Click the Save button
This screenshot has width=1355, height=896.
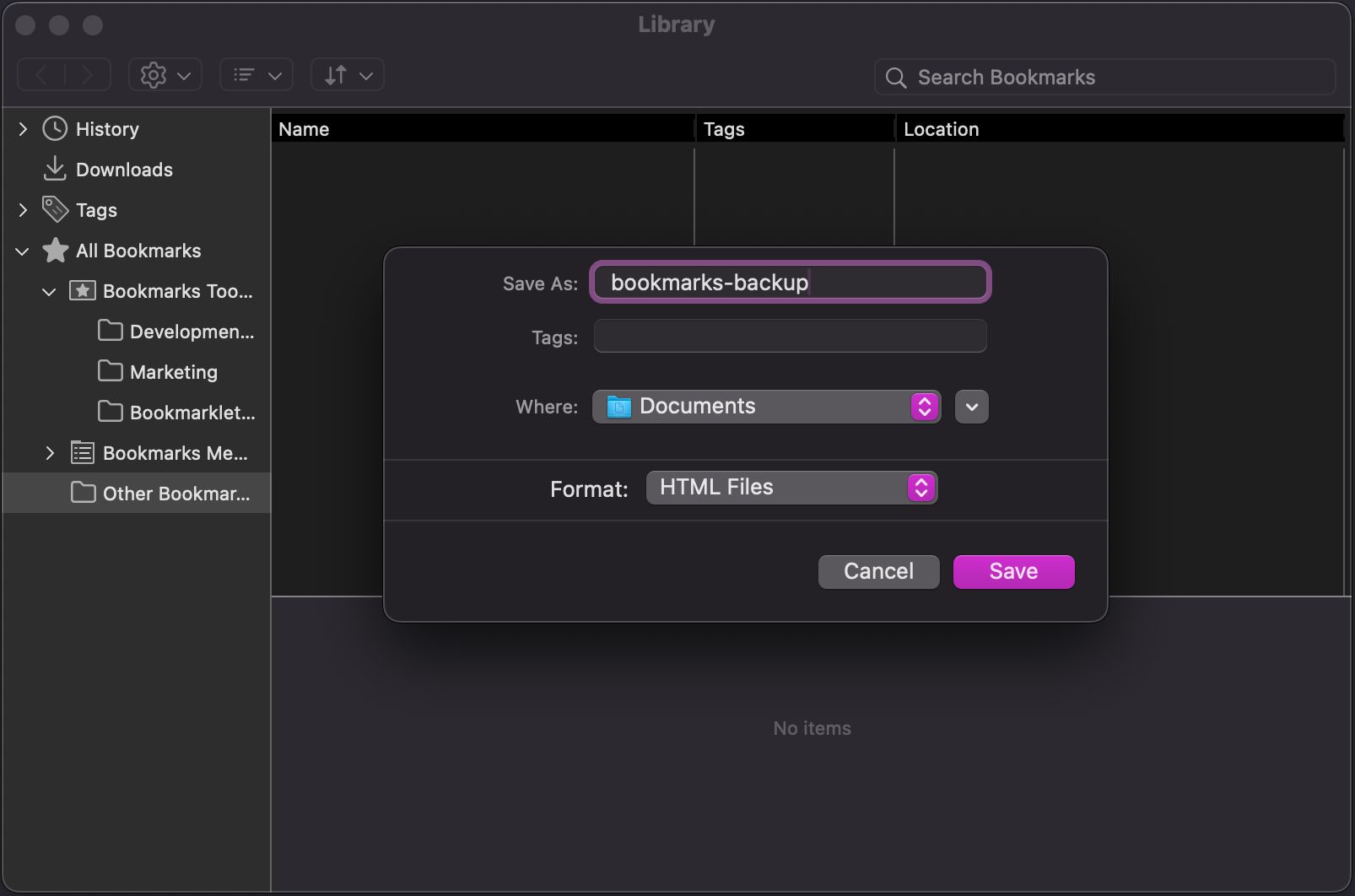click(x=1012, y=571)
